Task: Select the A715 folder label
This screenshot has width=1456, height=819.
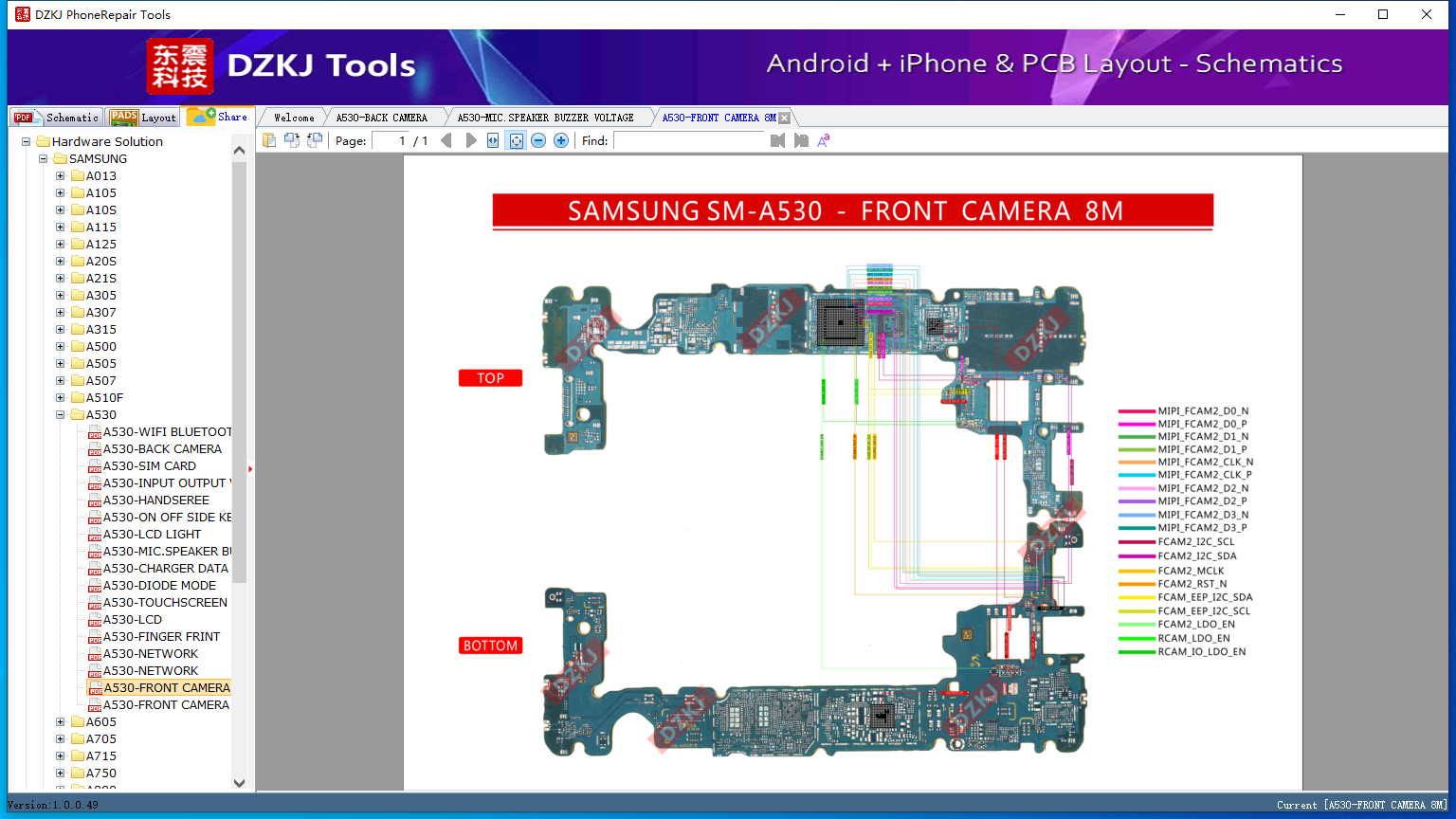Action: [101, 756]
